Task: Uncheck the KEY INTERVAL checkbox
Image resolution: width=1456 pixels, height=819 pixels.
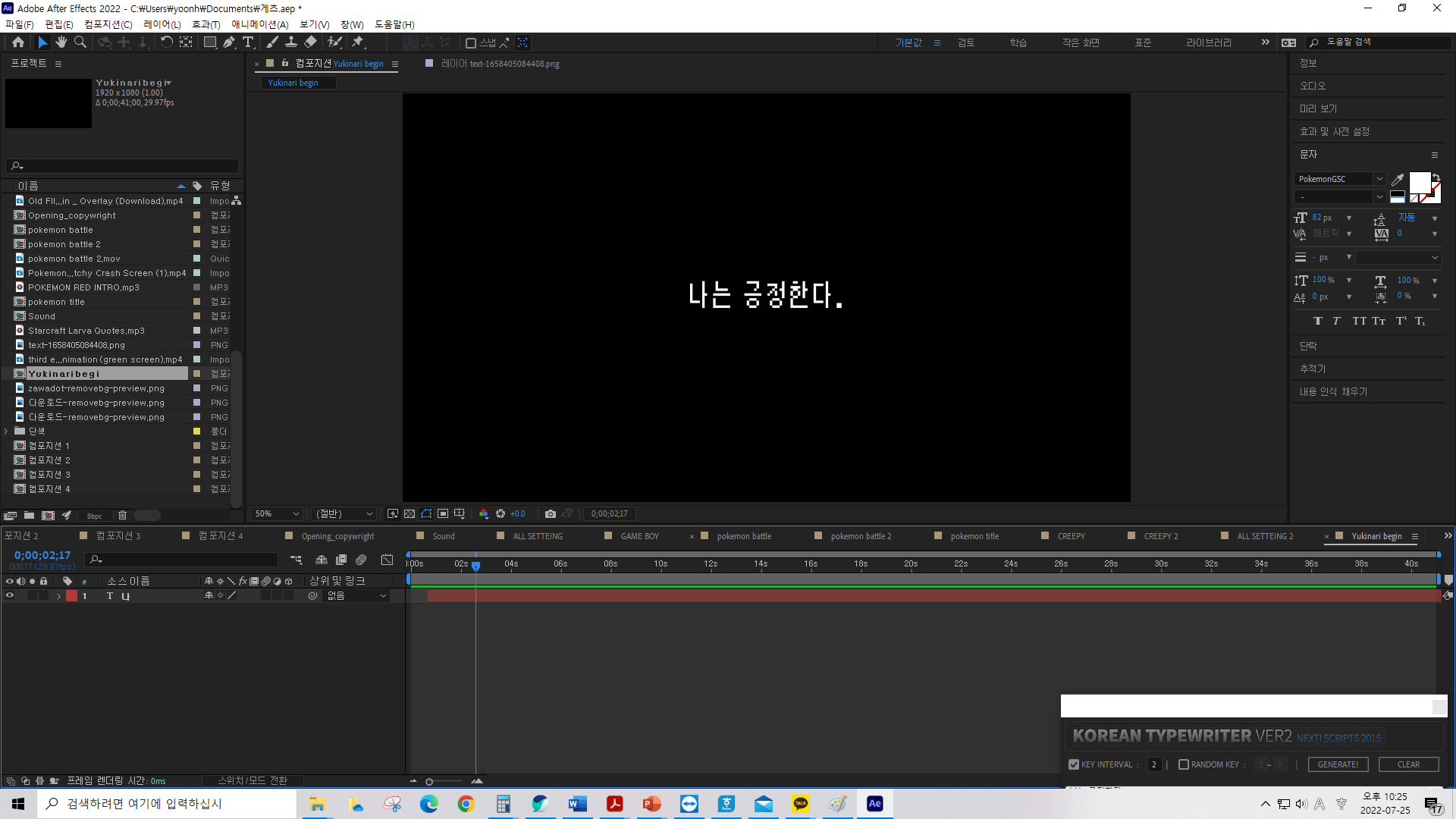Action: coord(1074,764)
